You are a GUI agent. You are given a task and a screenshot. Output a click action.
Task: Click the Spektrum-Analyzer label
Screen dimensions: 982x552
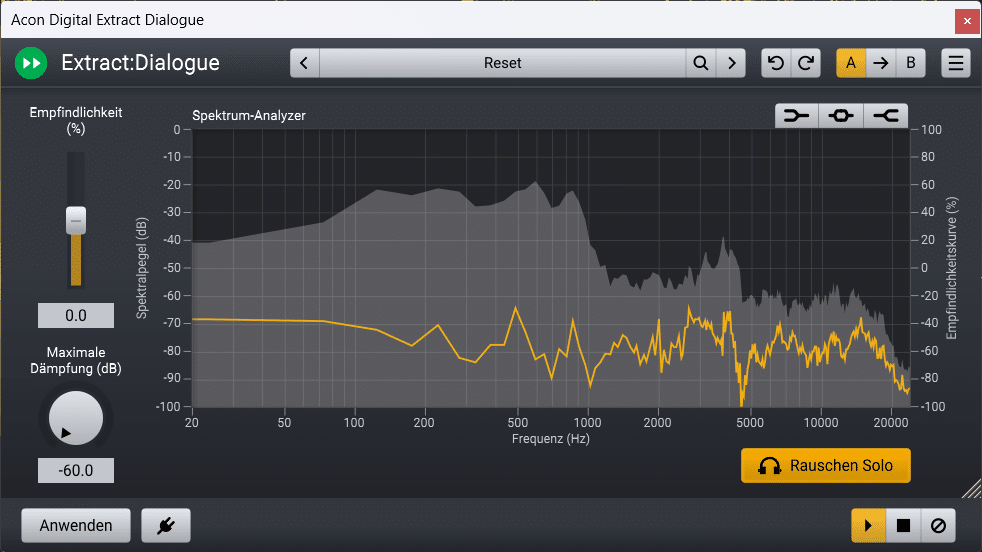click(x=249, y=116)
